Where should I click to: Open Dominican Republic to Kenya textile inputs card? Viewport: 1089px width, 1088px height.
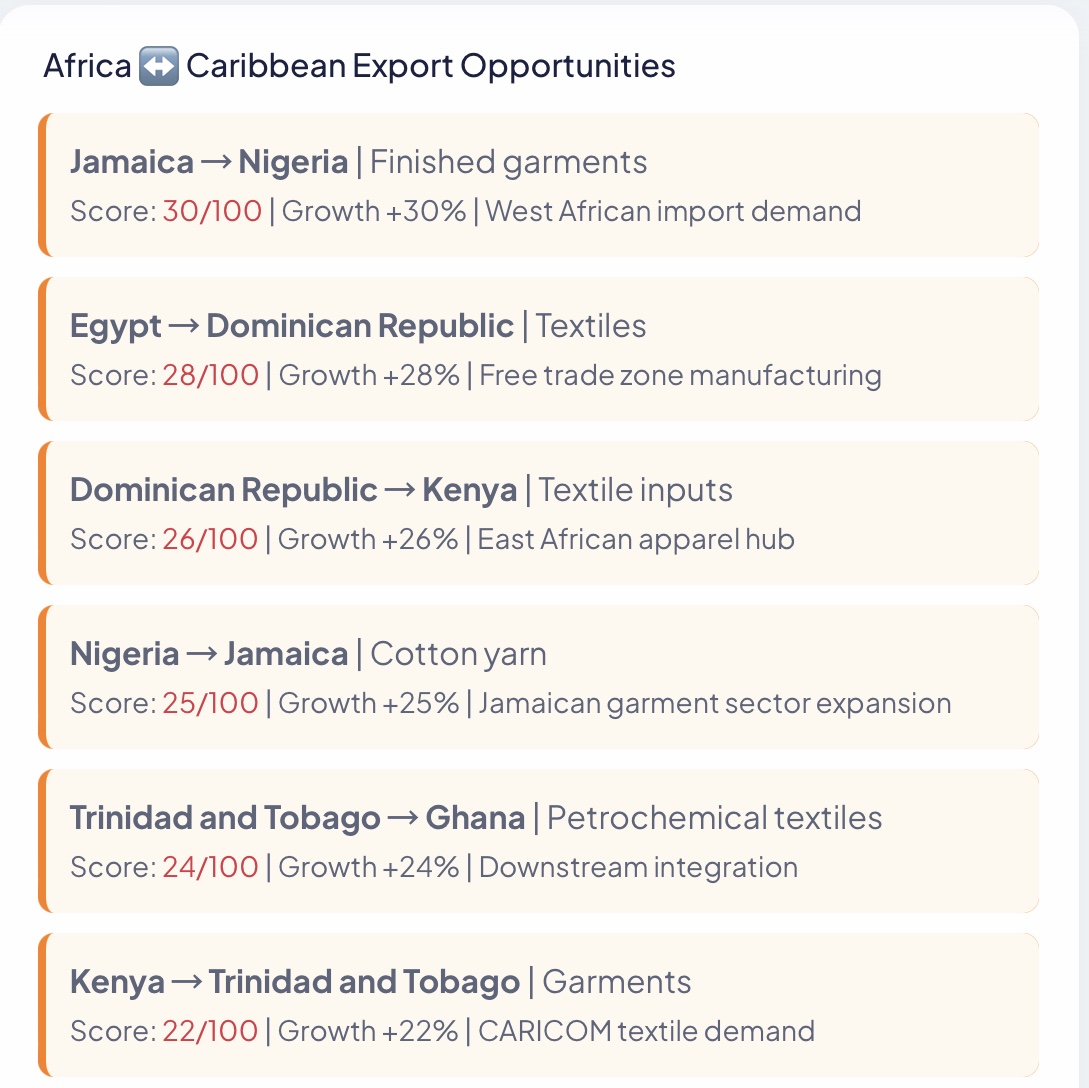(x=538, y=513)
